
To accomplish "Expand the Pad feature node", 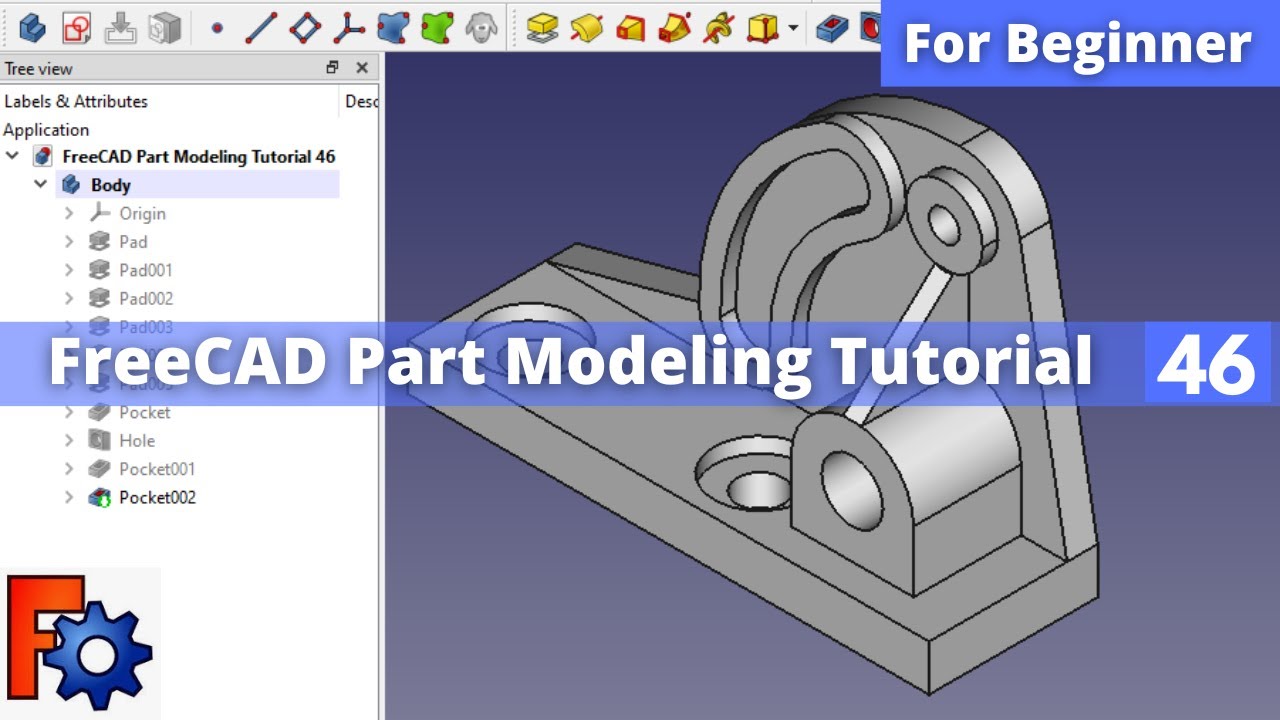I will (x=69, y=241).
